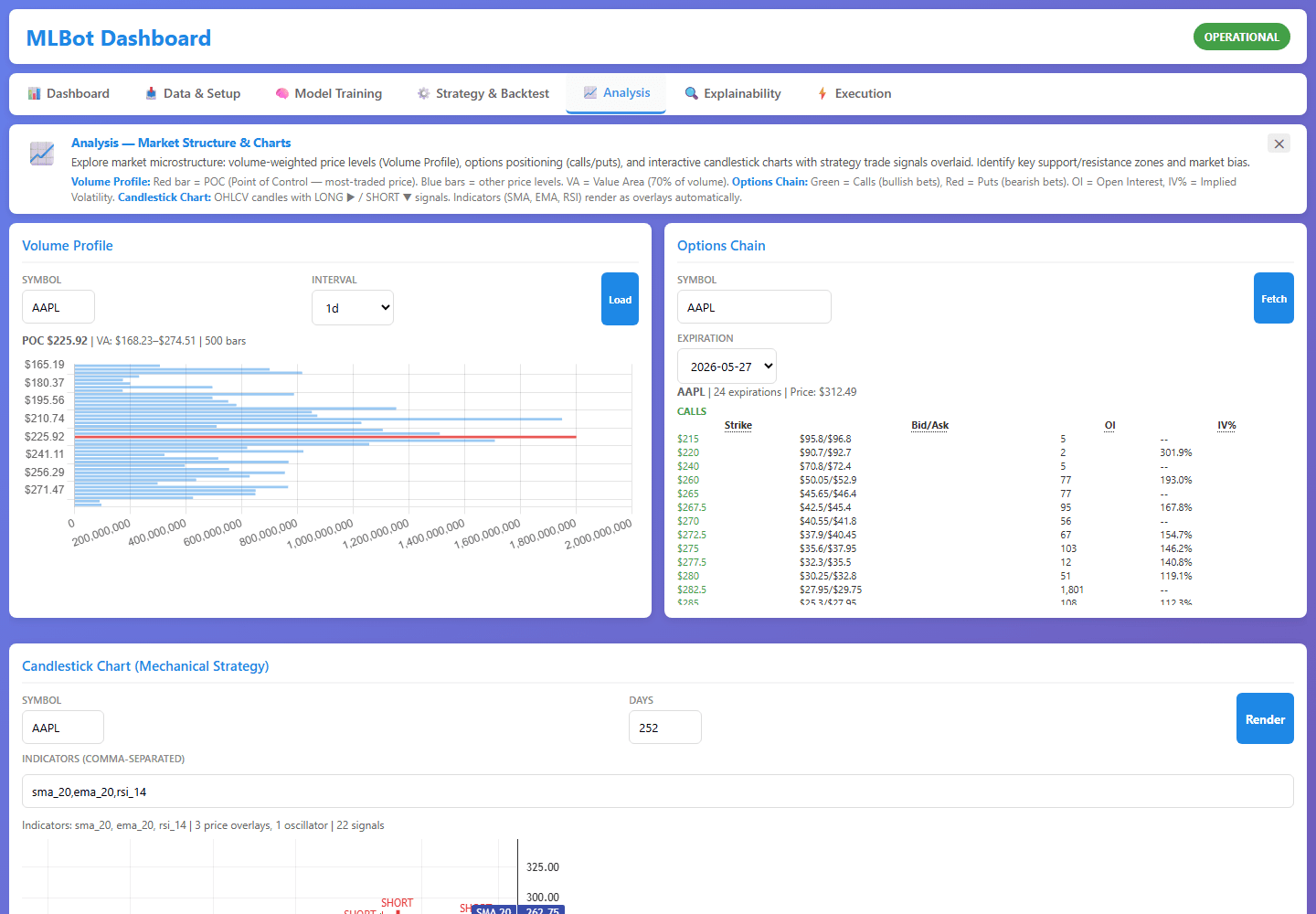Click the indicators field with sma_20,ema_20,rsi_14
Viewport: 1316px width, 914px height.
[658, 792]
